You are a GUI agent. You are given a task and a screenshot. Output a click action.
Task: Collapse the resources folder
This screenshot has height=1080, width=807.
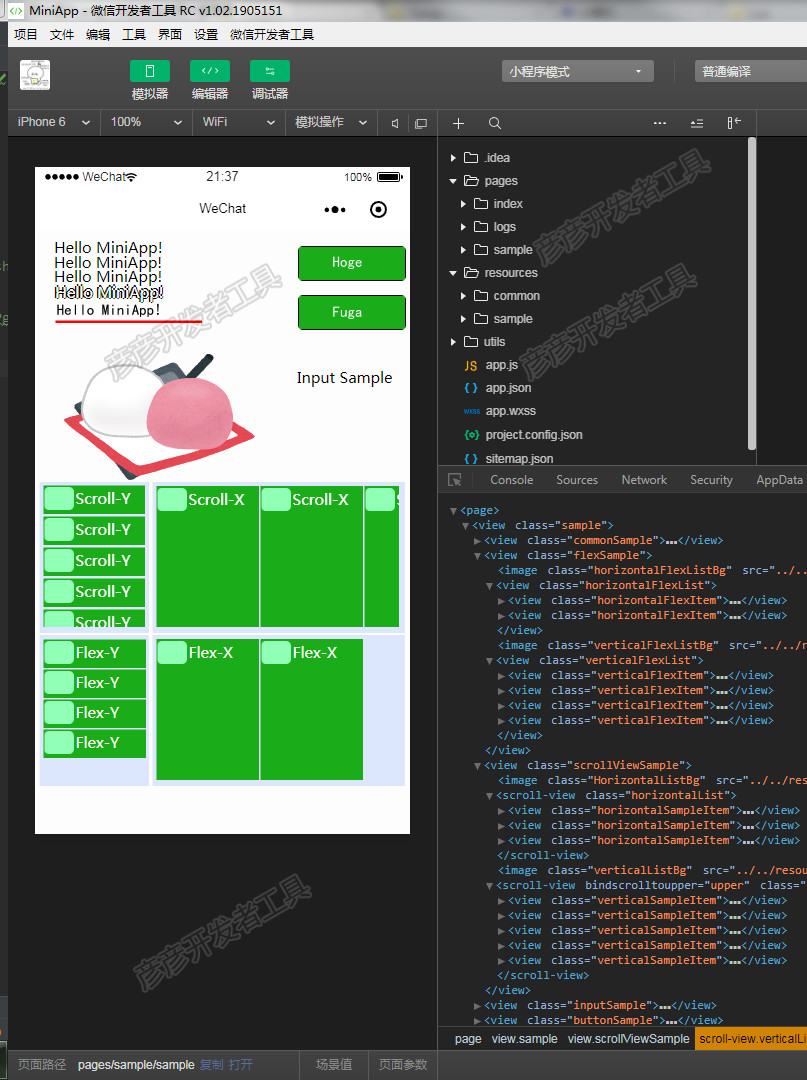coord(453,273)
